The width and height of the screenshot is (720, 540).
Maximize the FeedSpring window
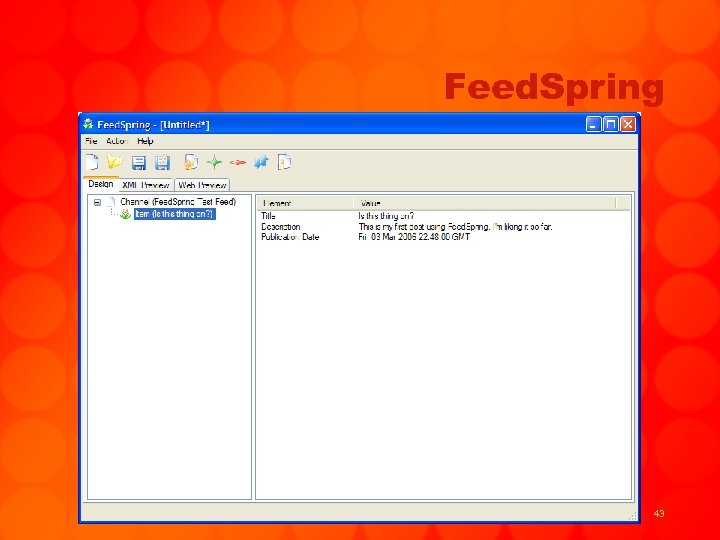611,124
